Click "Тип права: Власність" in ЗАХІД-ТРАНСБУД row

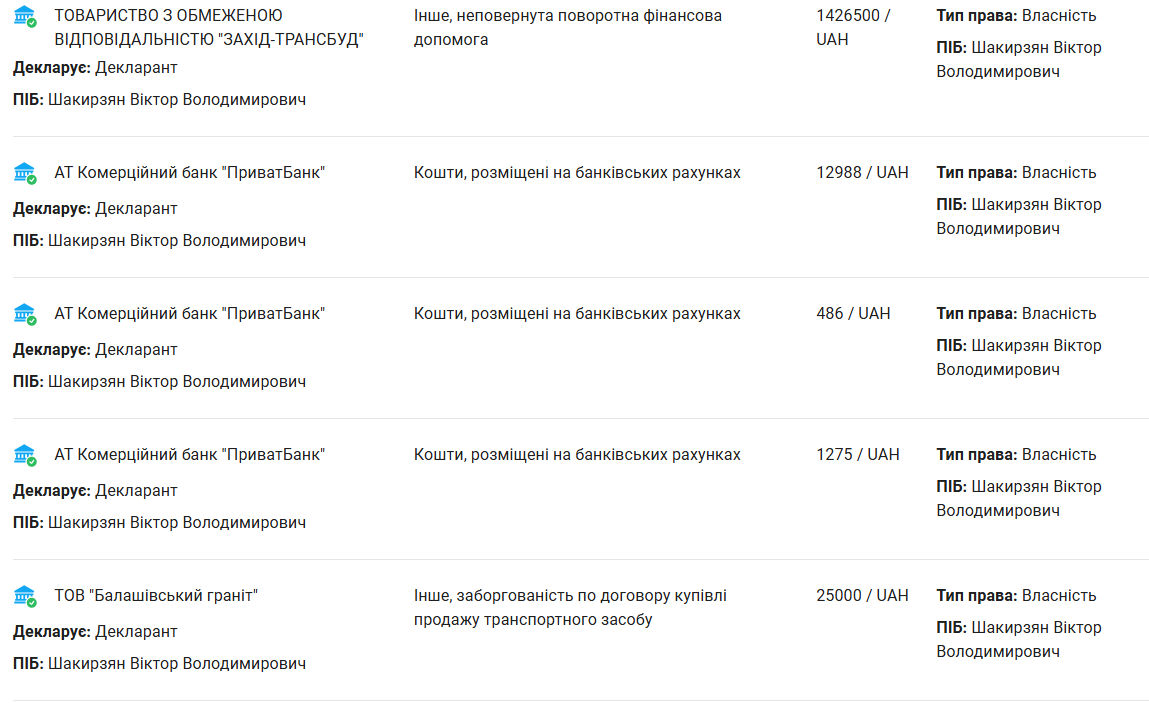click(x=1016, y=16)
